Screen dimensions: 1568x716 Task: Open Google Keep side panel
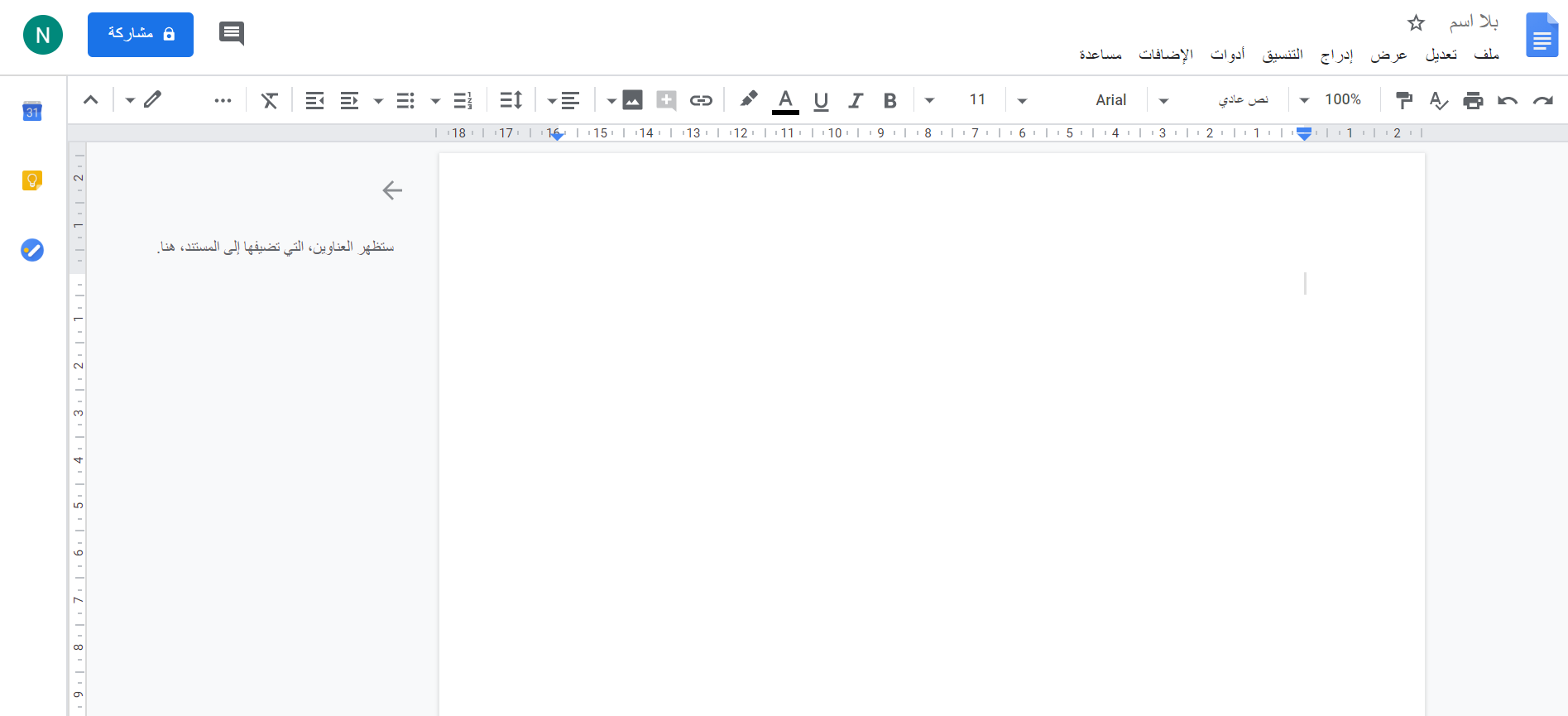[x=32, y=180]
